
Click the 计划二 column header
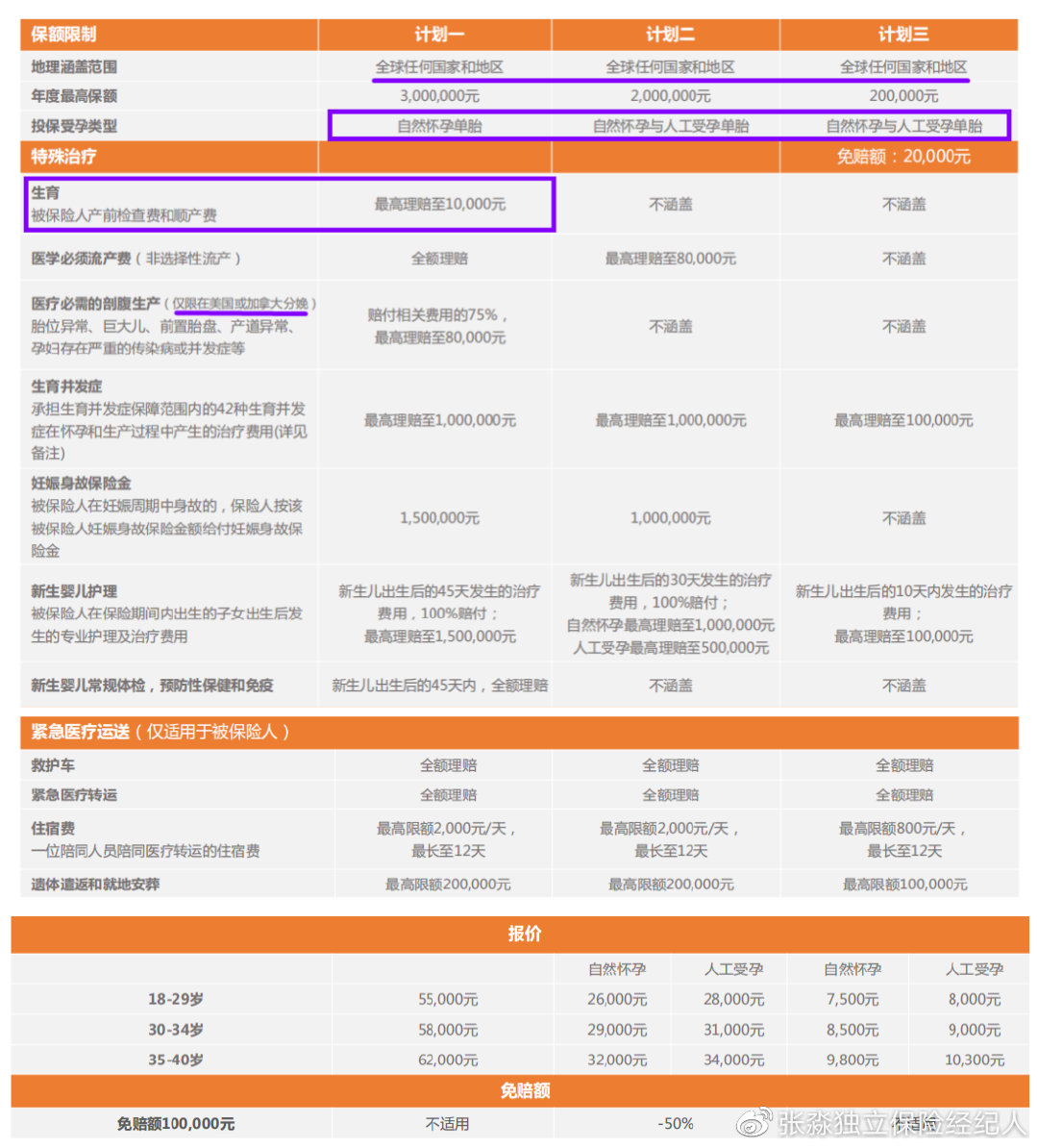point(665,34)
